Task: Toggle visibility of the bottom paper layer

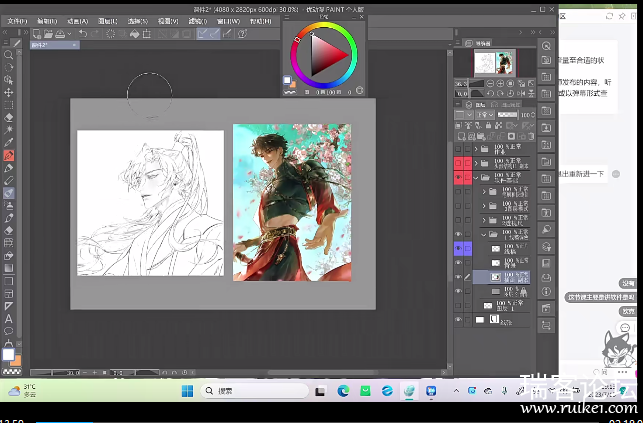Action: coord(458,320)
